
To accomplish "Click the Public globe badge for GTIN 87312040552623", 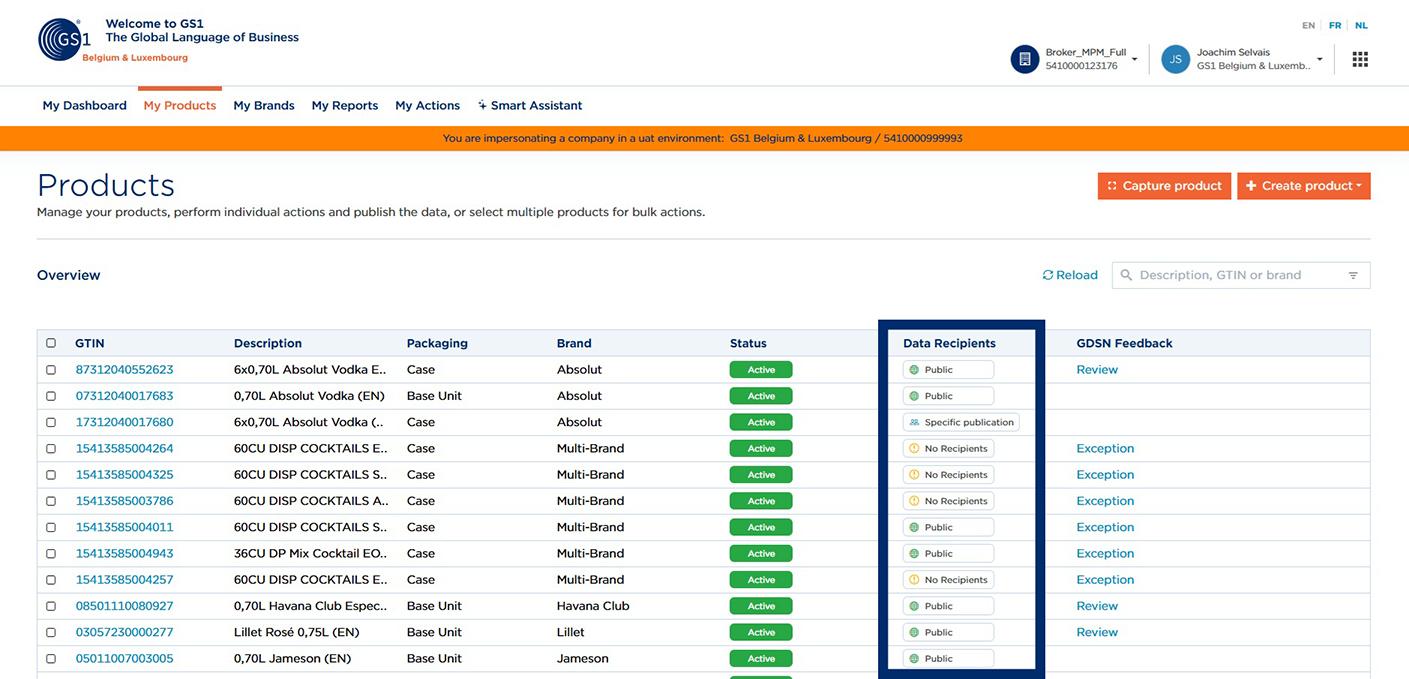I will point(948,370).
